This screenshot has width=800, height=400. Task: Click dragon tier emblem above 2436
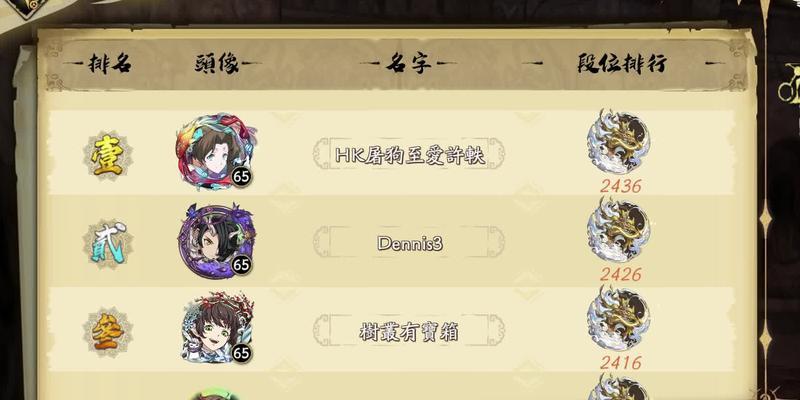click(618, 142)
